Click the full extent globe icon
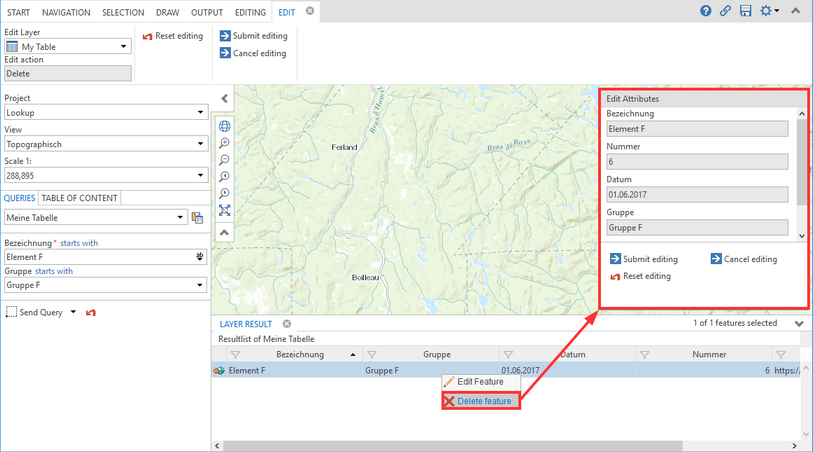Screen dimensions: 813x452 [225, 126]
